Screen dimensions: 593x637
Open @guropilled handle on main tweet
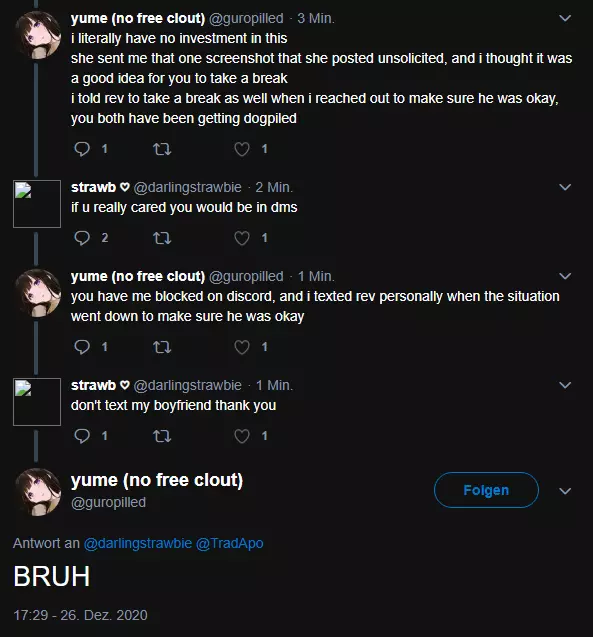[x=108, y=503]
